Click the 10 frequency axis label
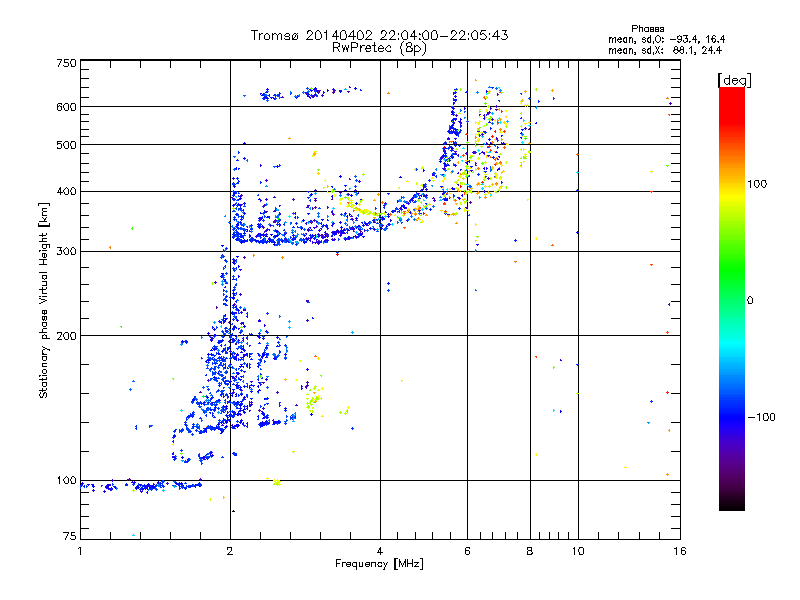Image resolution: width=800 pixels, height=600 pixels. (x=578, y=551)
